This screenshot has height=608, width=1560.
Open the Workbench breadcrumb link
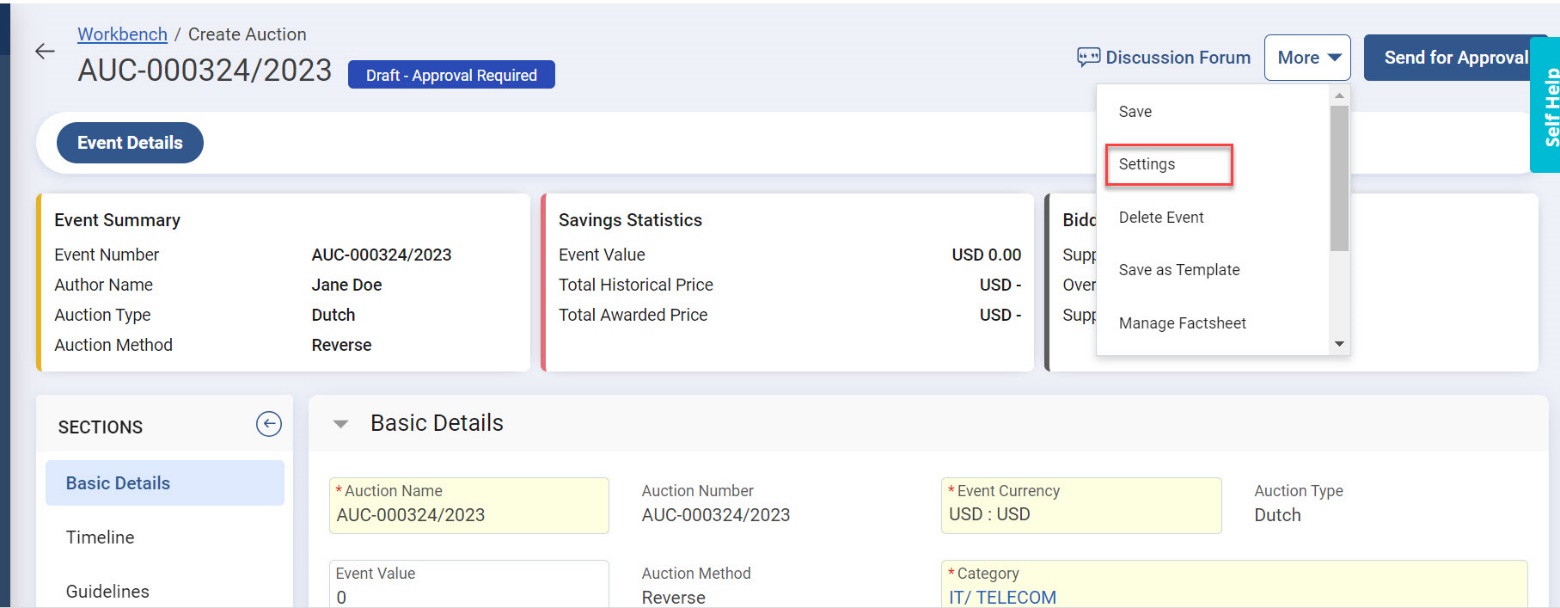tap(122, 34)
